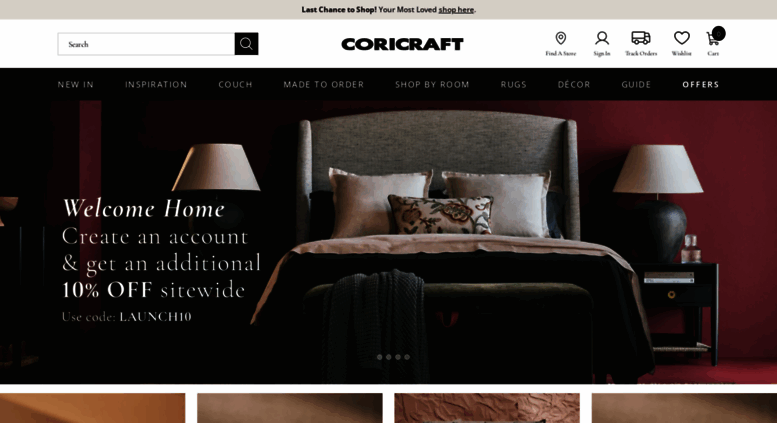Screen dimensions: 777x423
Task: Select the fourth carousel dot
Action: click(x=407, y=357)
